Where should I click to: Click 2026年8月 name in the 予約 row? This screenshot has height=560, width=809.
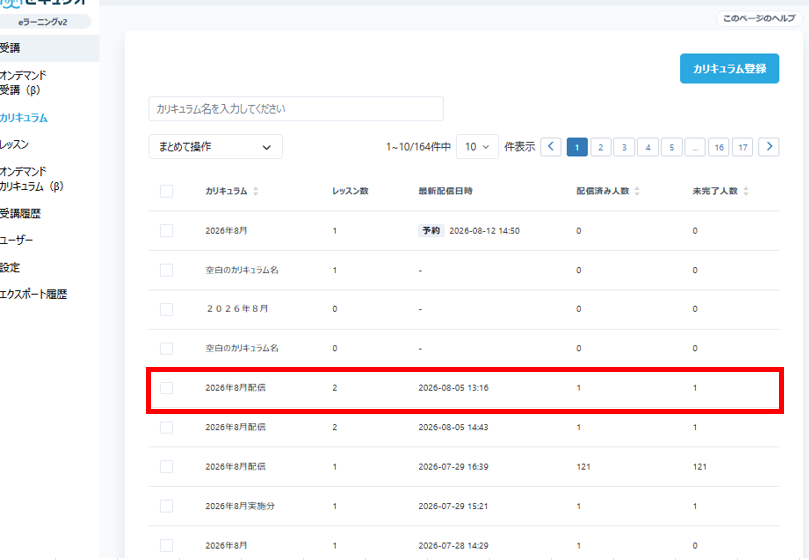click(226, 231)
